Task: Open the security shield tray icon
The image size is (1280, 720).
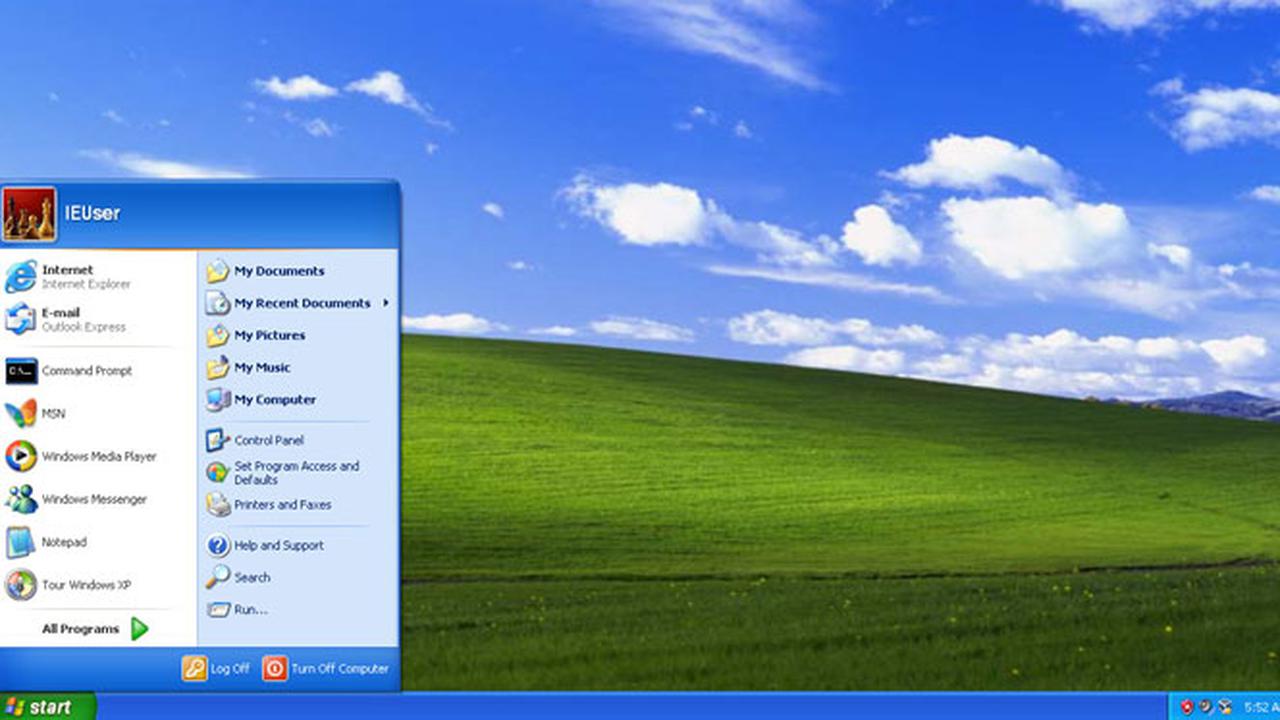Action: click(1187, 705)
